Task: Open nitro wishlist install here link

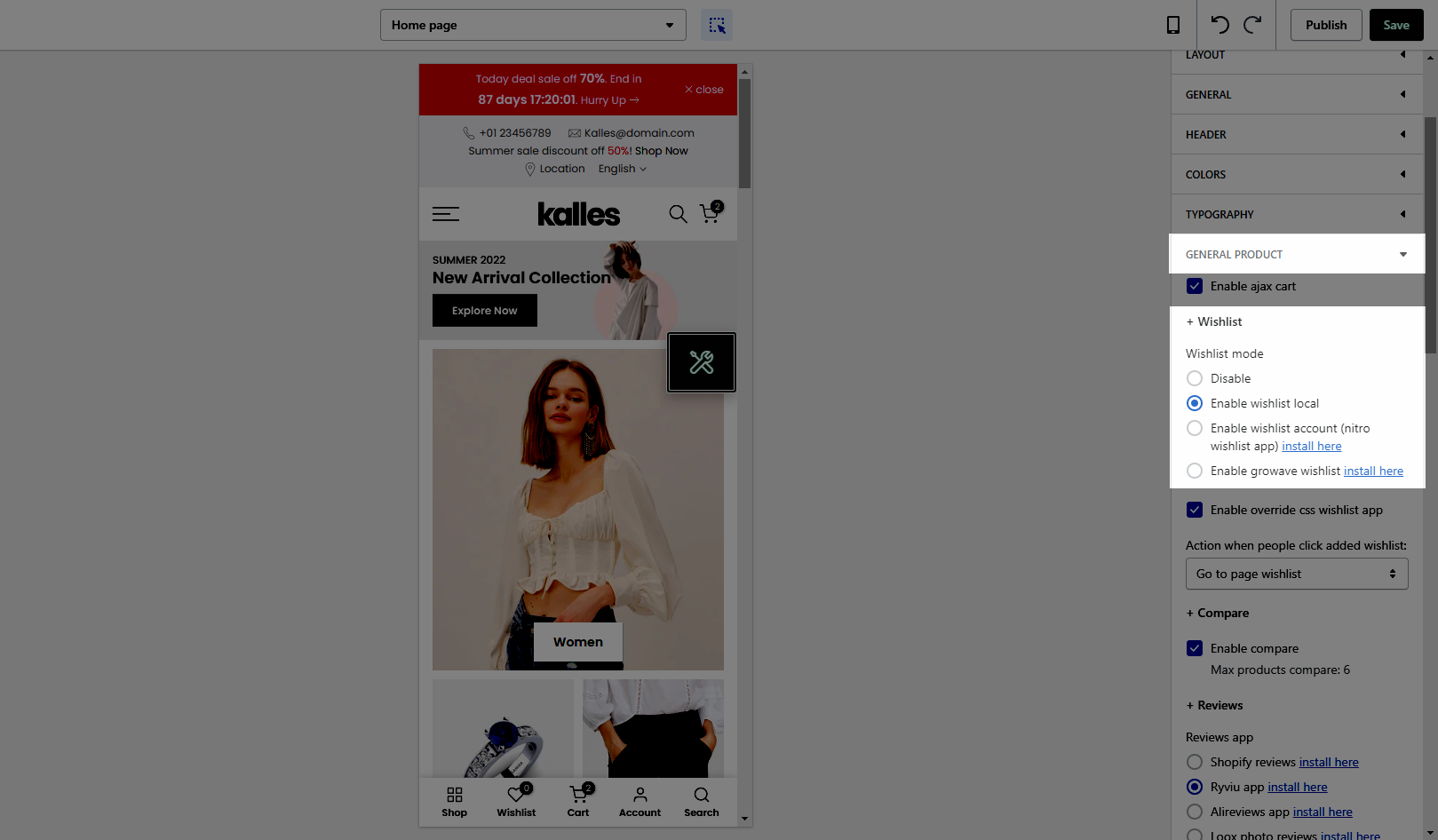Action: point(1312,446)
